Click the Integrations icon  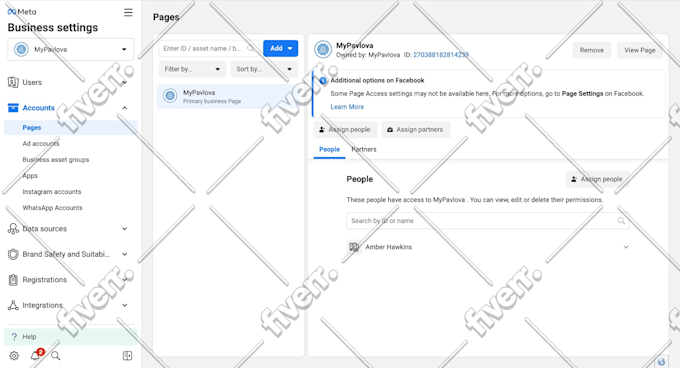13,306
